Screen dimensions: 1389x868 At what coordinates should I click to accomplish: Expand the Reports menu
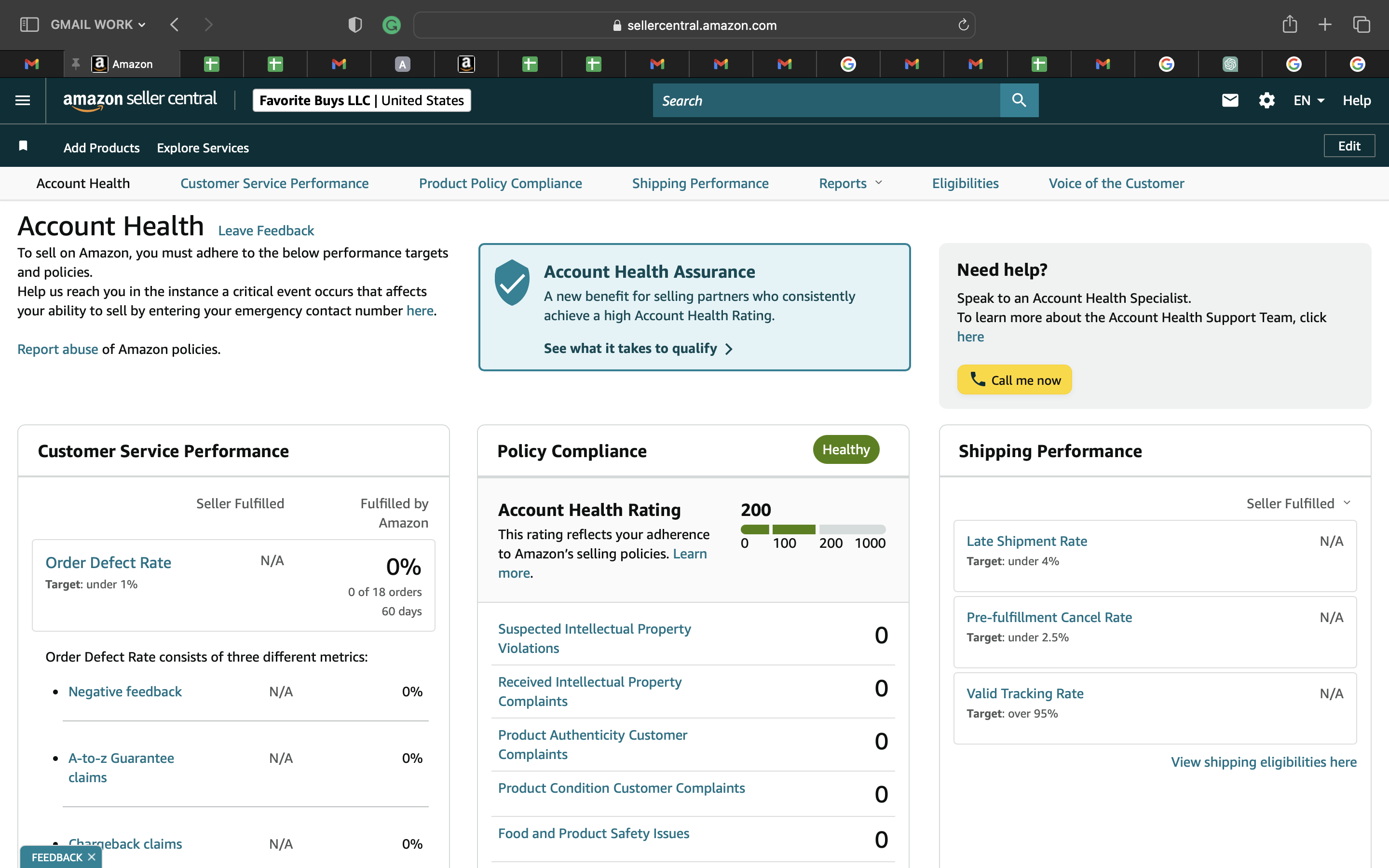pyautogui.click(x=850, y=183)
